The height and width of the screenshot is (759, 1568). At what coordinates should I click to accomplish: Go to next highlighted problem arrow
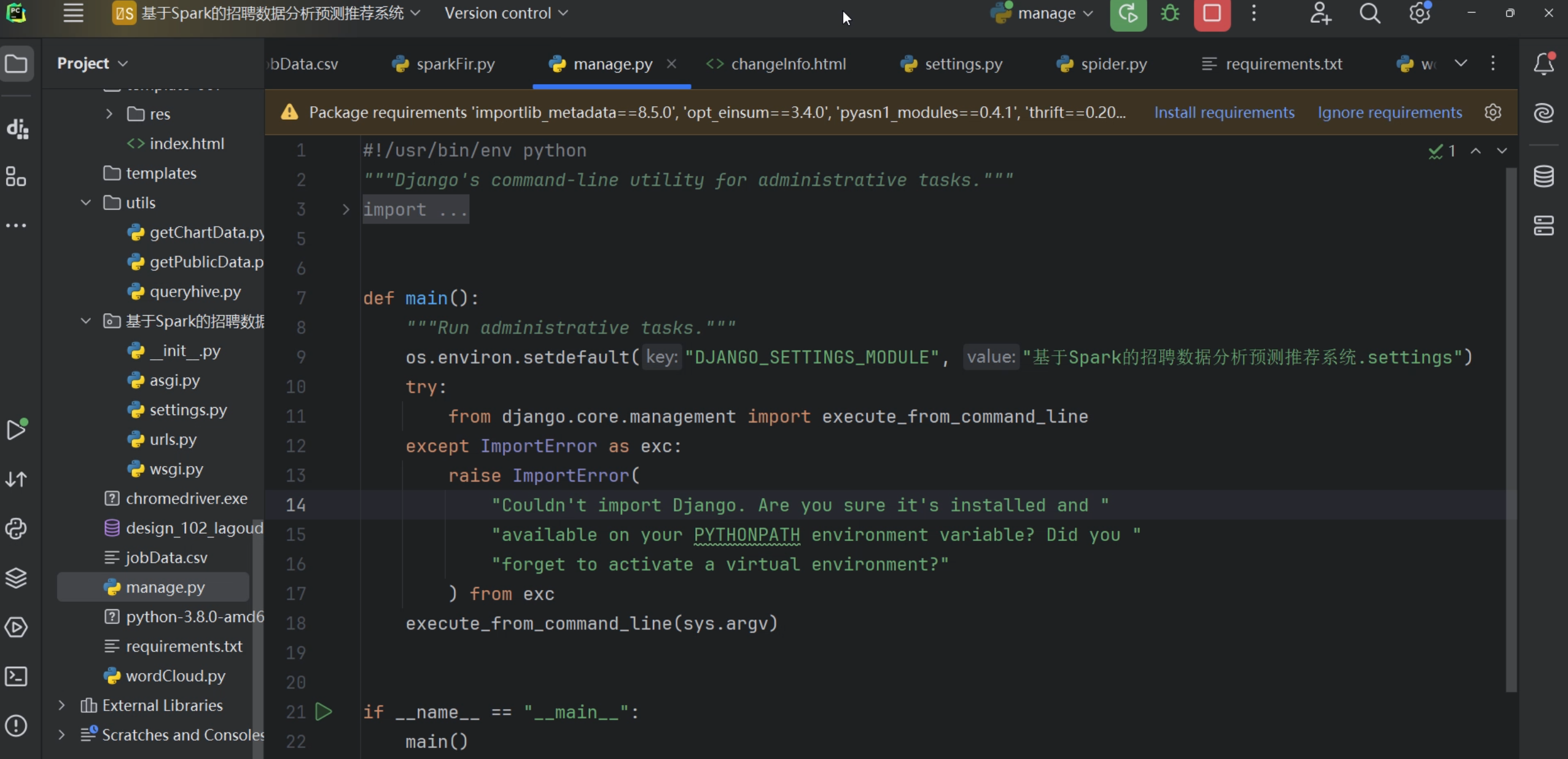click(1502, 150)
